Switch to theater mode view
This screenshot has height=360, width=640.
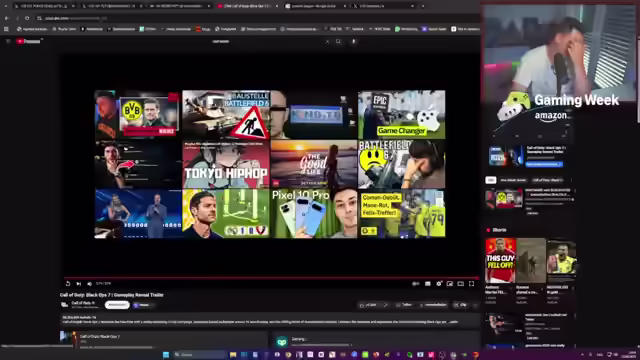[460, 284]
